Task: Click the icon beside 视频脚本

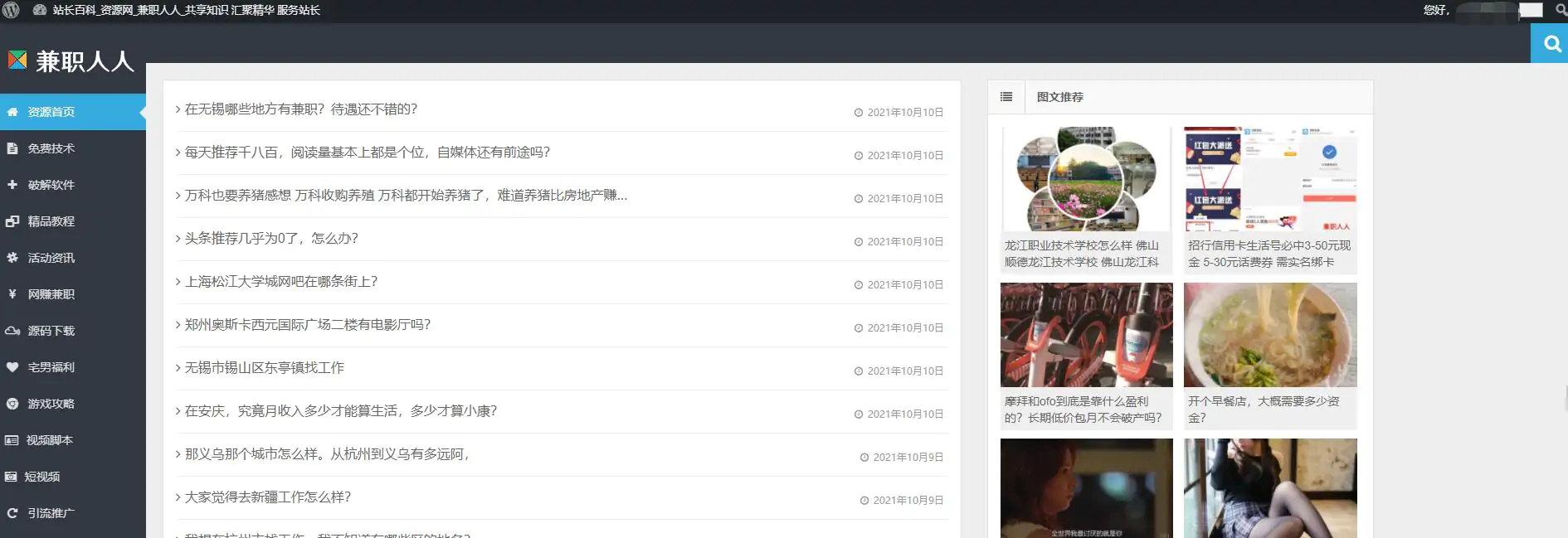Action: (12, 440)
